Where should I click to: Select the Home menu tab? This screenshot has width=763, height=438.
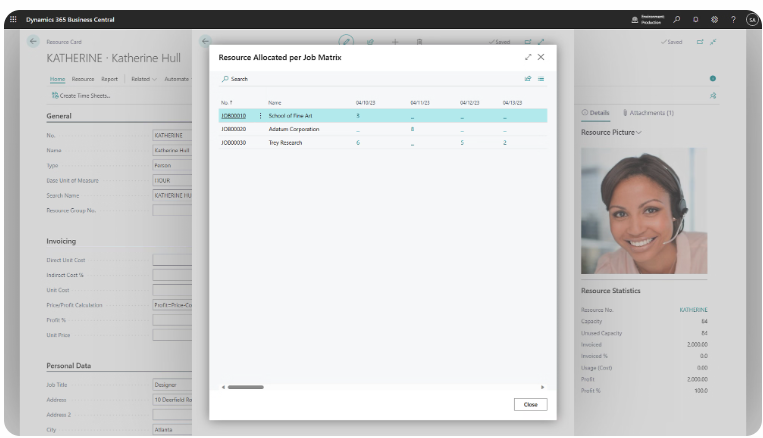click(x=57, y=79)
